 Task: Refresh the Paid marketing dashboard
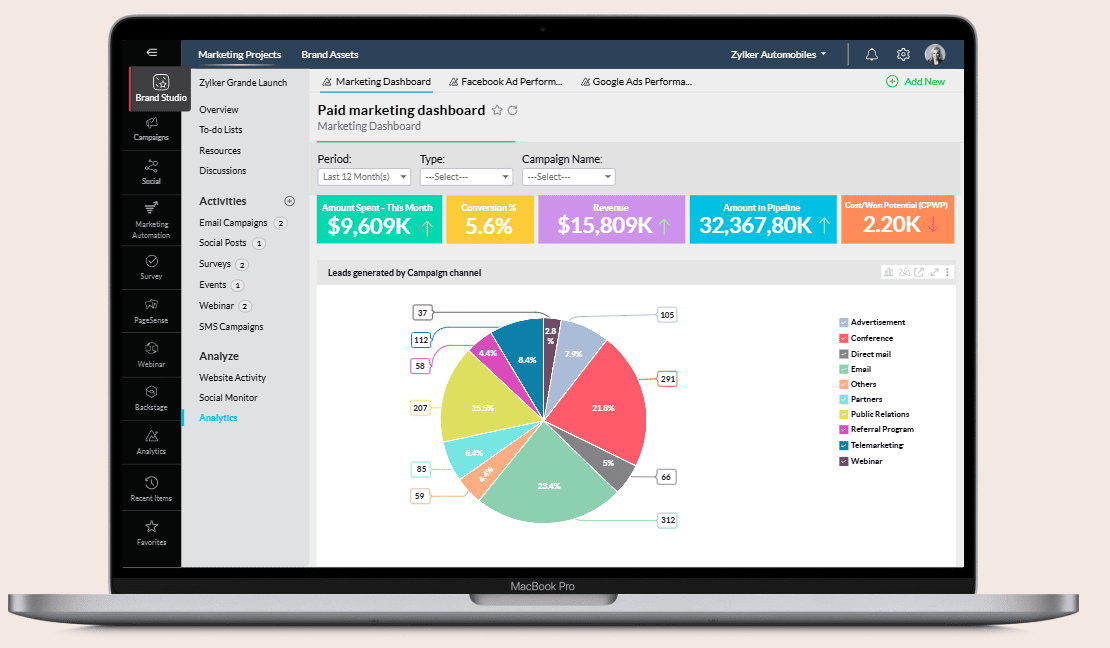[x=513, y=110]
